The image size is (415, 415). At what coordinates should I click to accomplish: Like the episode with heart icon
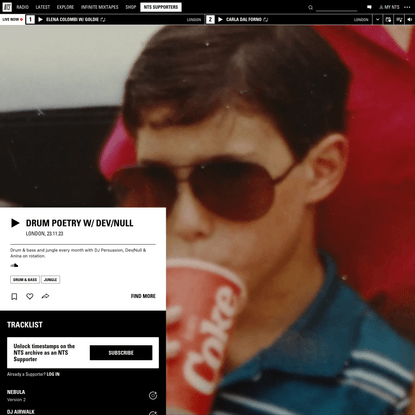coord(30,296)
